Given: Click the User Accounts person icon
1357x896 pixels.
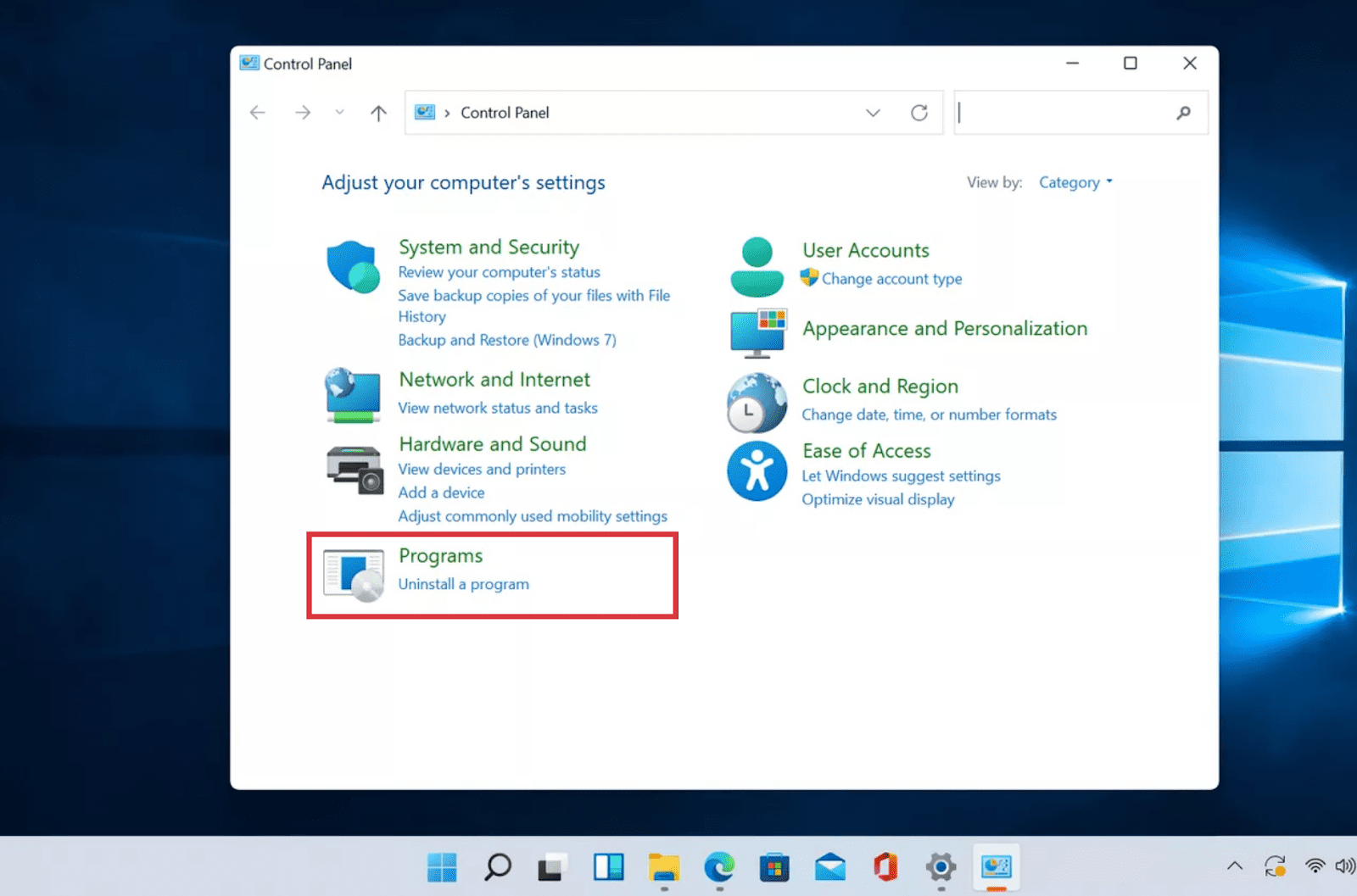Looking at the screenshot, I should click(x=757, y=267).
